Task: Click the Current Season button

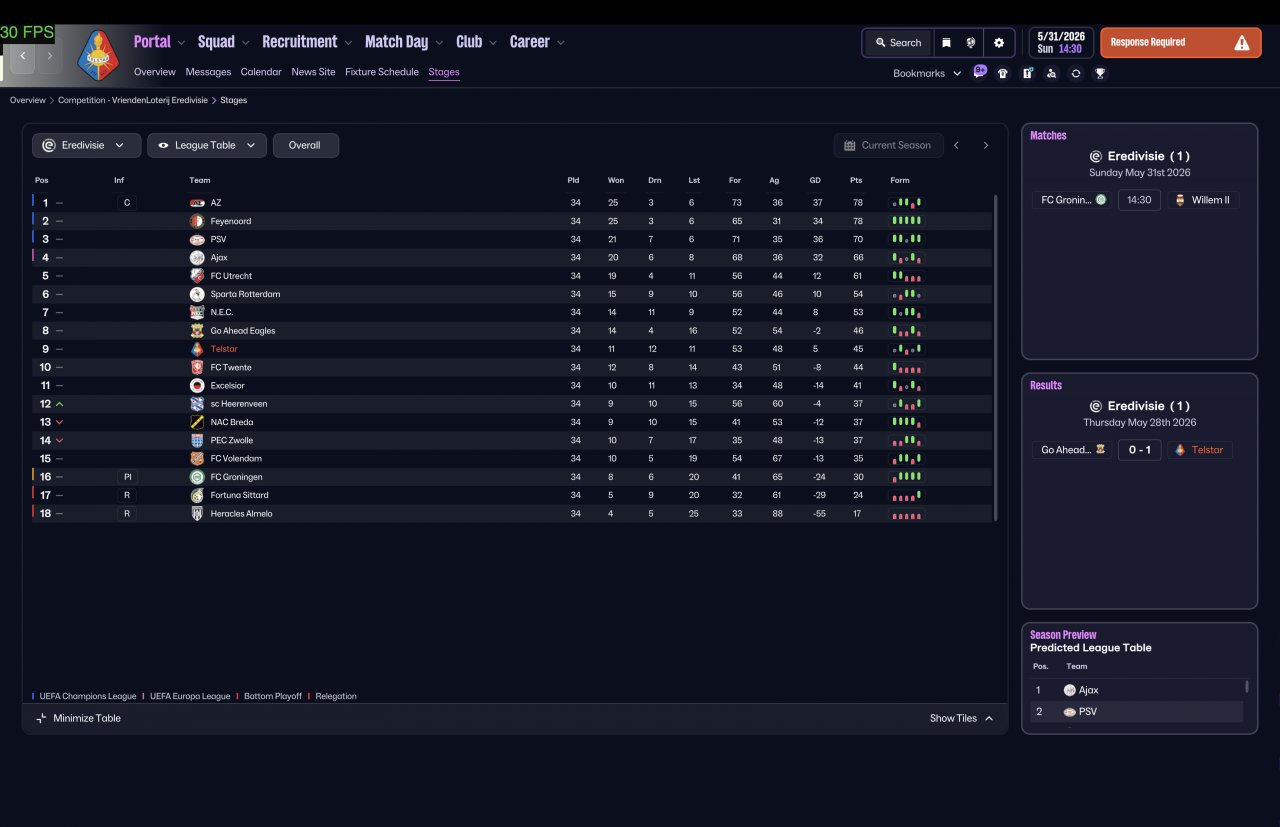Action: coord(888,145)
